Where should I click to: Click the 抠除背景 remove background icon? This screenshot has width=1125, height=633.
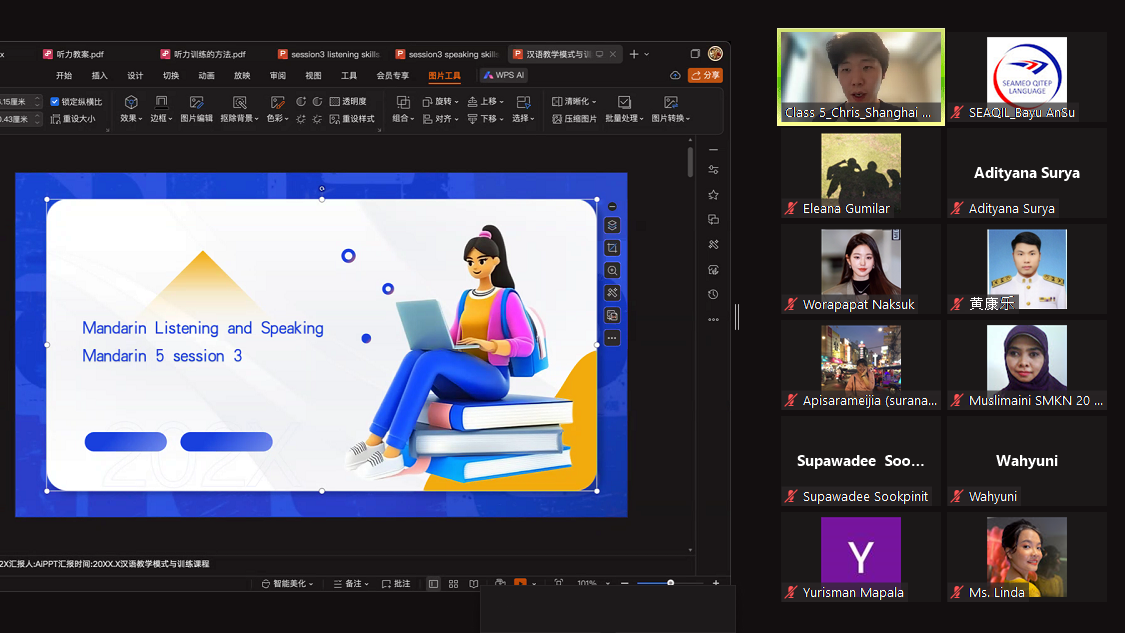click(x=239, y=109)
